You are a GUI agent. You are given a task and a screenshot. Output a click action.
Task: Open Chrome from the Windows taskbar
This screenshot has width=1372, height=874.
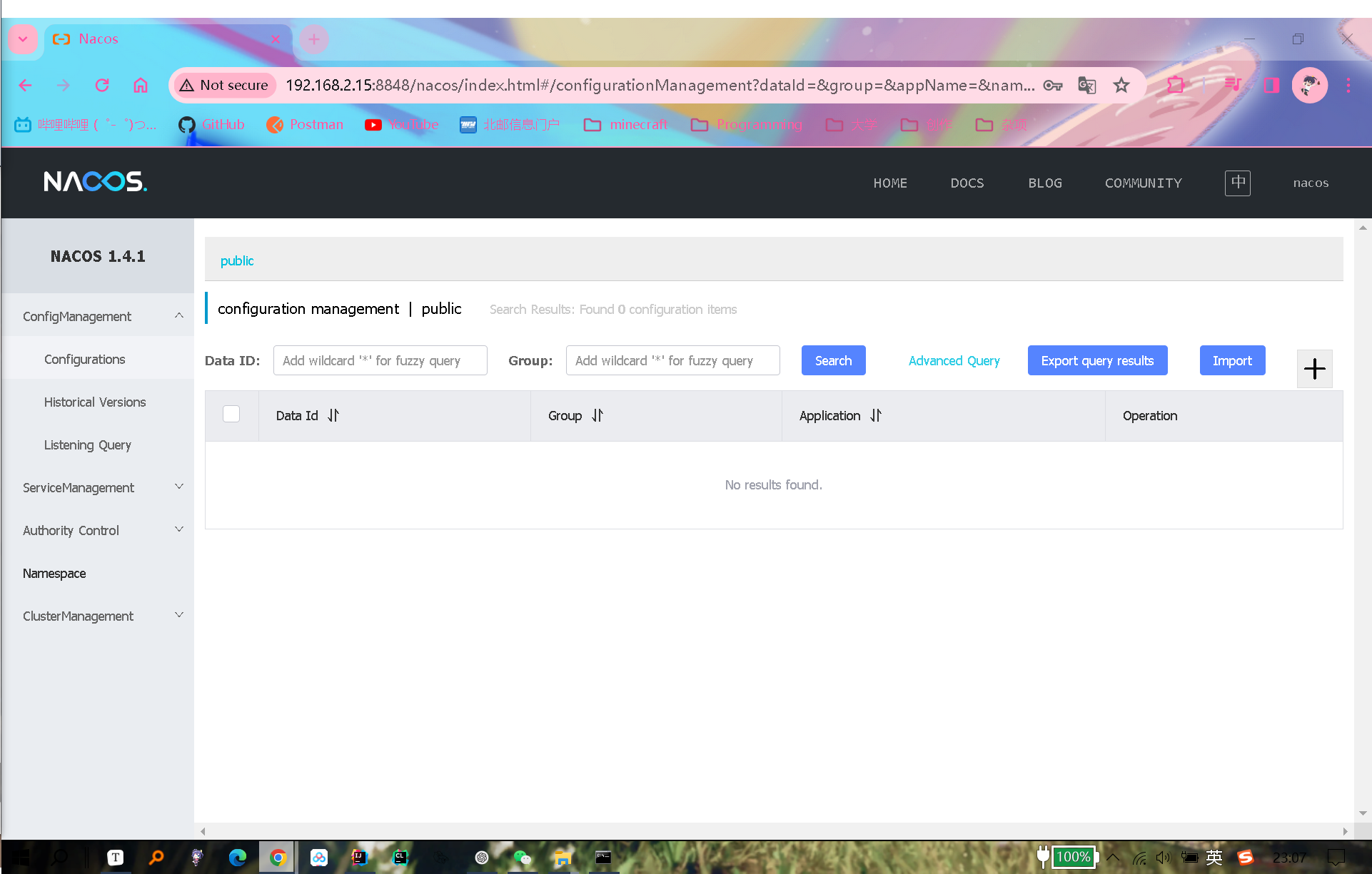coord(278,857)
